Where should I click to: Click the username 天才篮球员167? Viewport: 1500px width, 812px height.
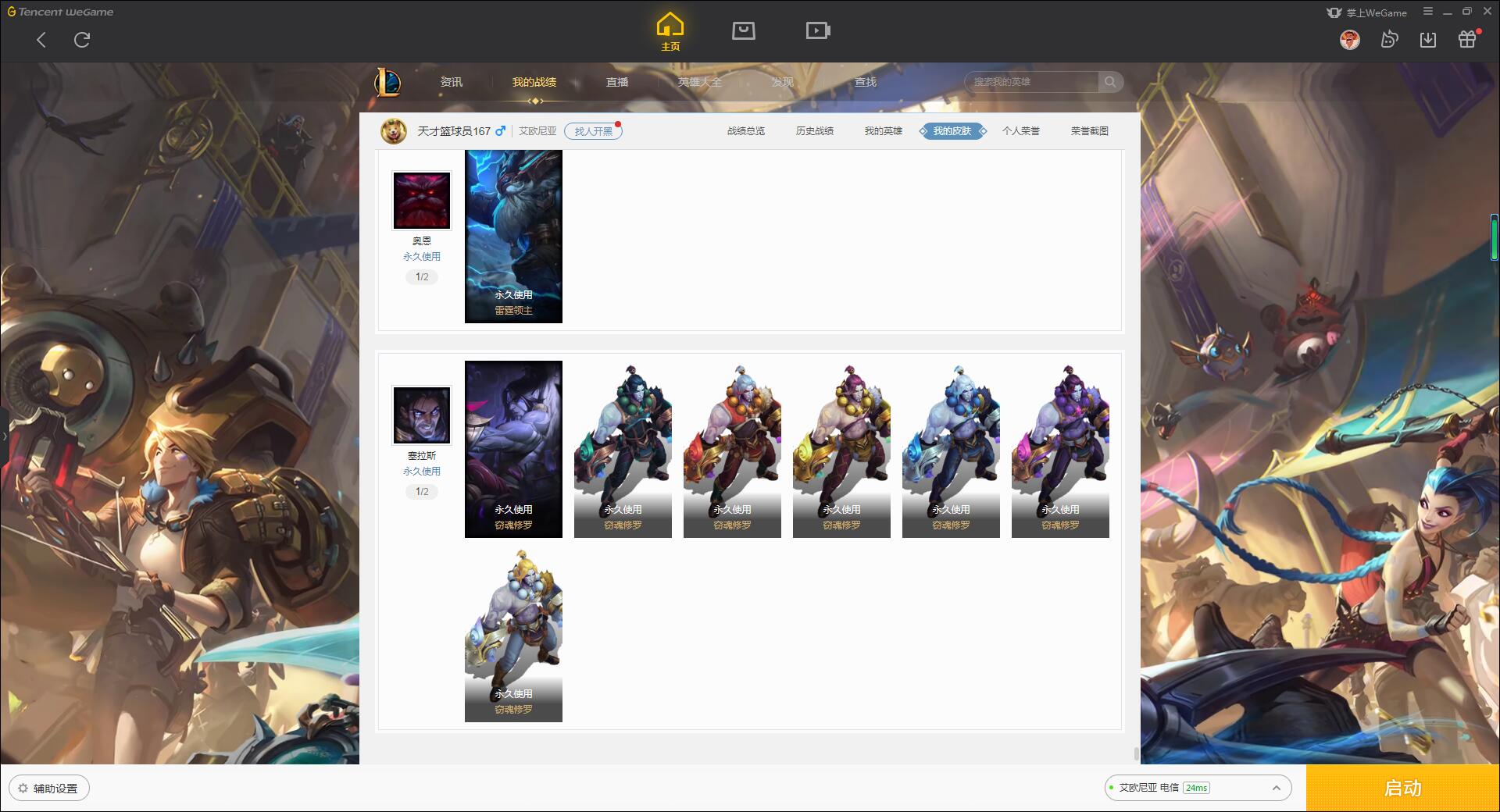454,131
